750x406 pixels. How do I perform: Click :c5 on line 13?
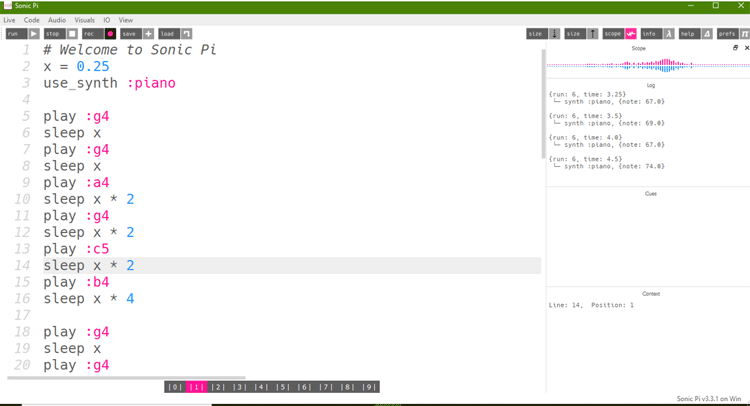(98, 249)
